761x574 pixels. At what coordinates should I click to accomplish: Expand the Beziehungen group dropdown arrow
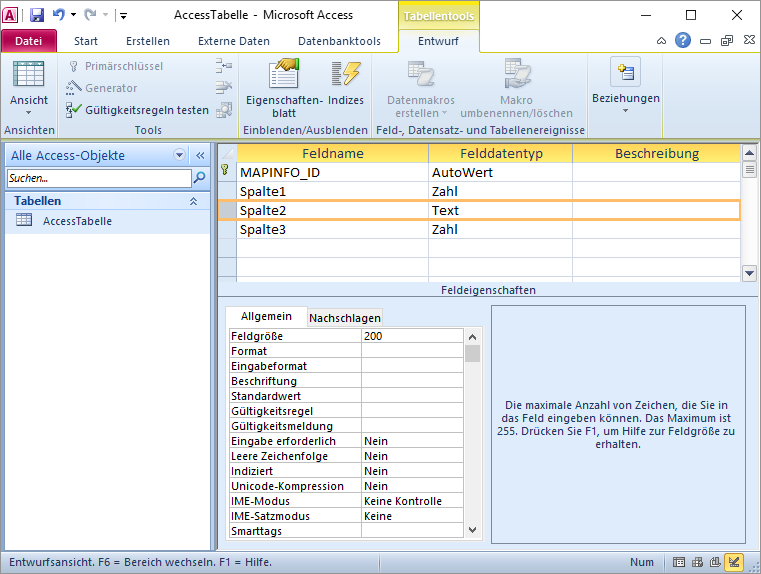pyautogui.click(x=626, y=111)
